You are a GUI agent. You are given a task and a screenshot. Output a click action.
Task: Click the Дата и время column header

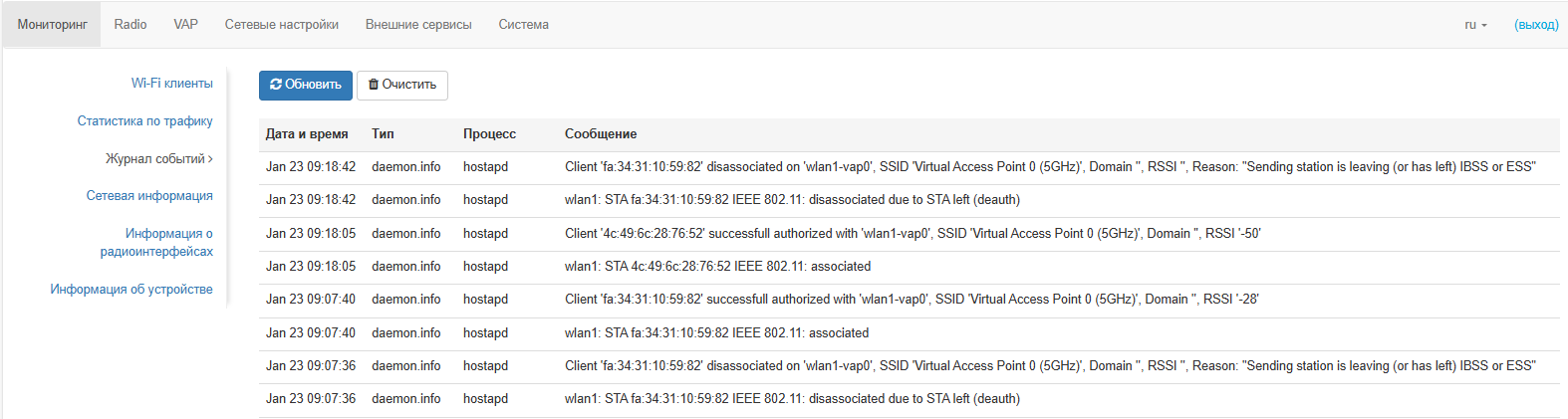[307, 134]
